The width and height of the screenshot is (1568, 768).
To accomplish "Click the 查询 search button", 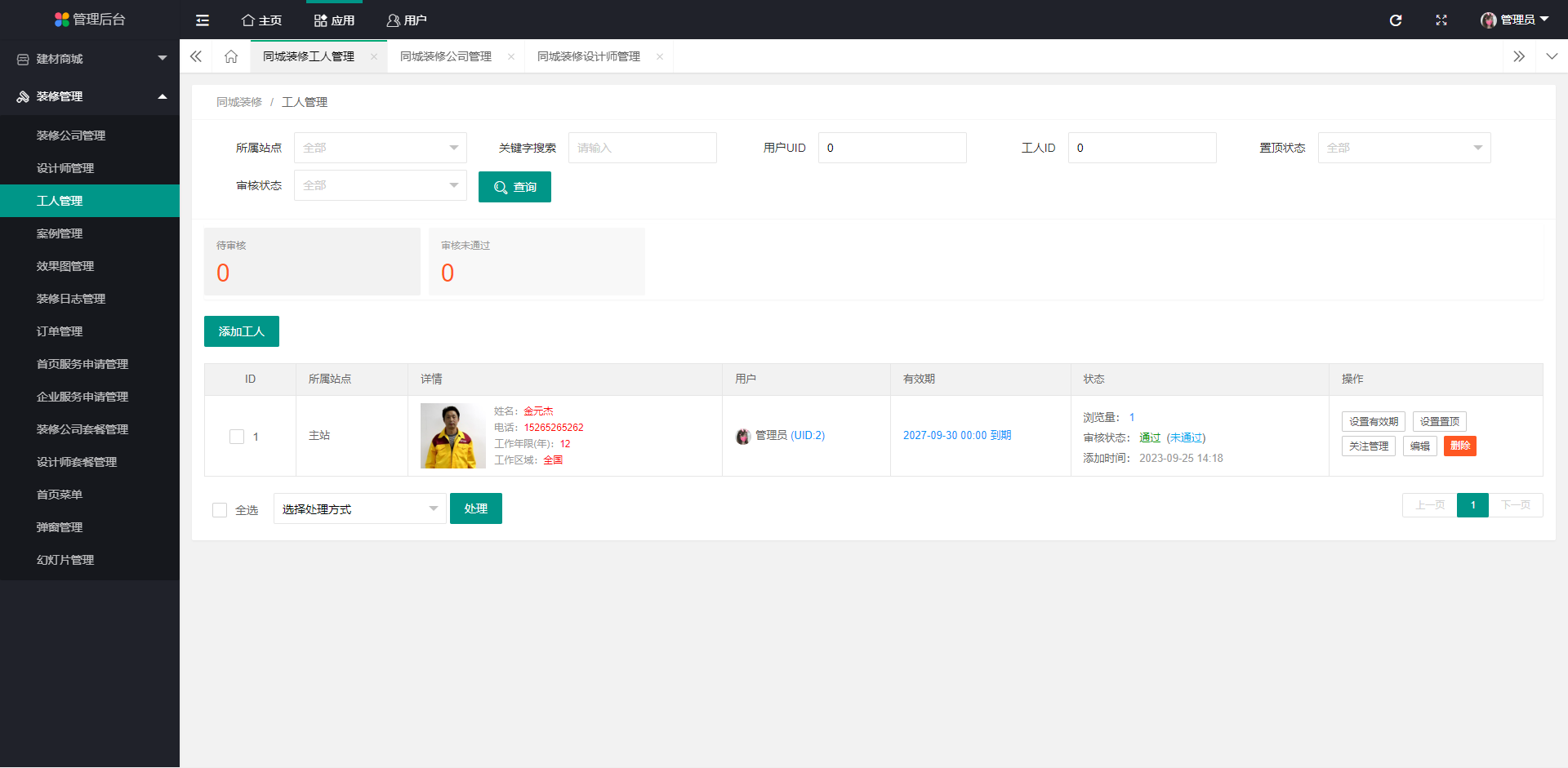I will (x=514, y=187).
